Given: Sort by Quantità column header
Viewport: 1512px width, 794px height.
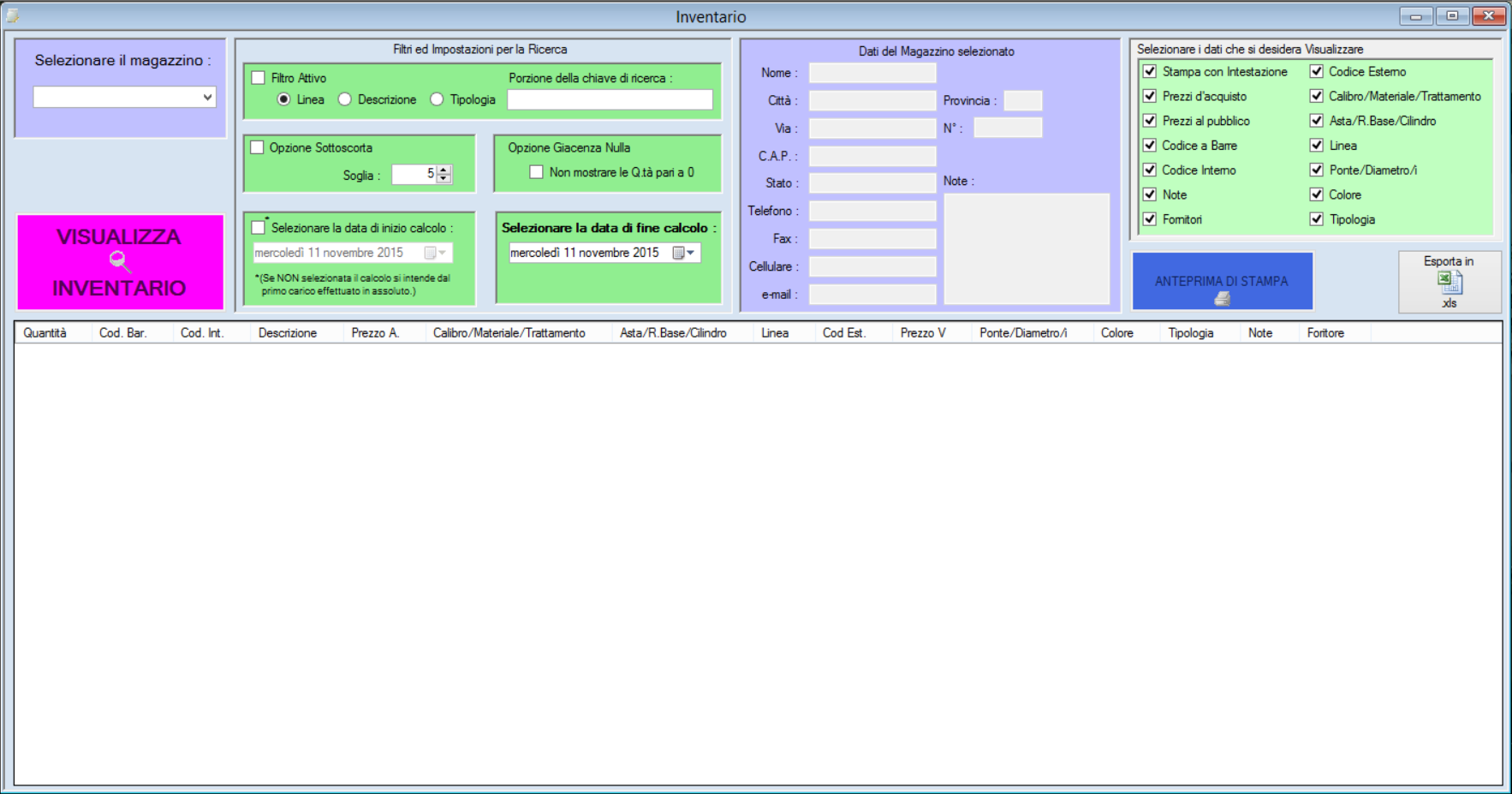Looking at the screenshot, I should click(53, 332).
